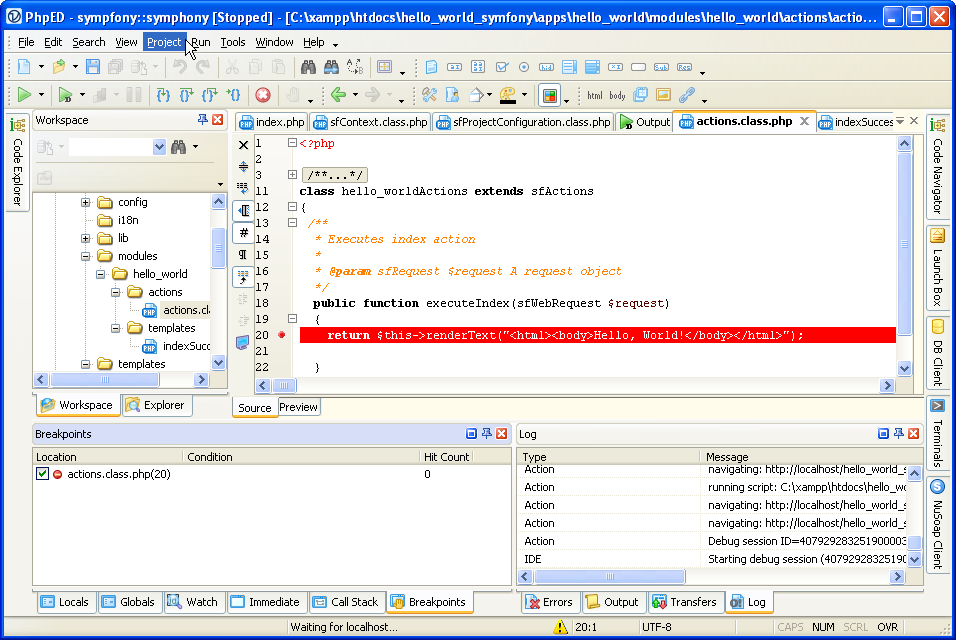Collapse the modules folder node
The width and height of the screenshot is (956, 640).
pyautogui.click(x=86, y=256)
